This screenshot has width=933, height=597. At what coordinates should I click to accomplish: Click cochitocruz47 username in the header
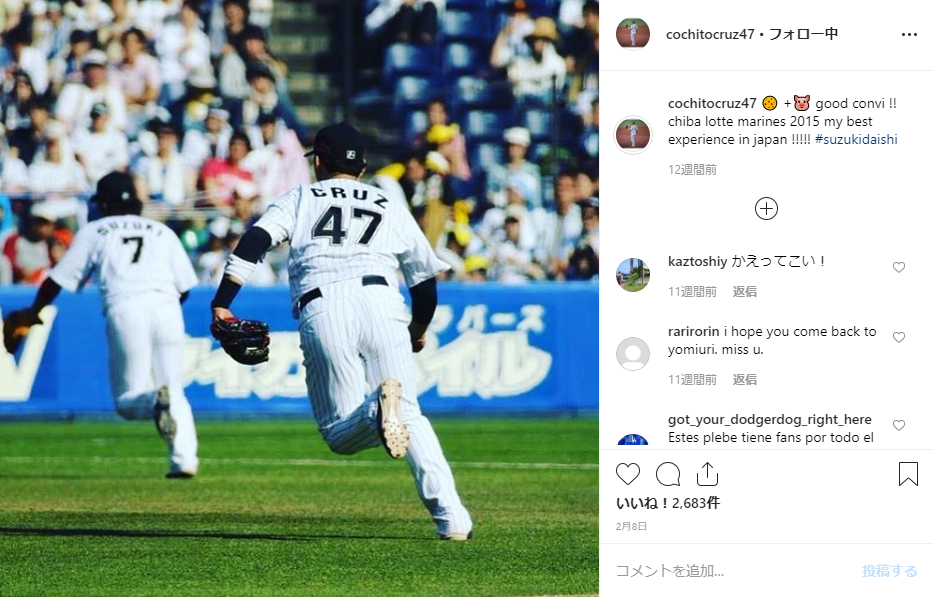coord(710,35)
